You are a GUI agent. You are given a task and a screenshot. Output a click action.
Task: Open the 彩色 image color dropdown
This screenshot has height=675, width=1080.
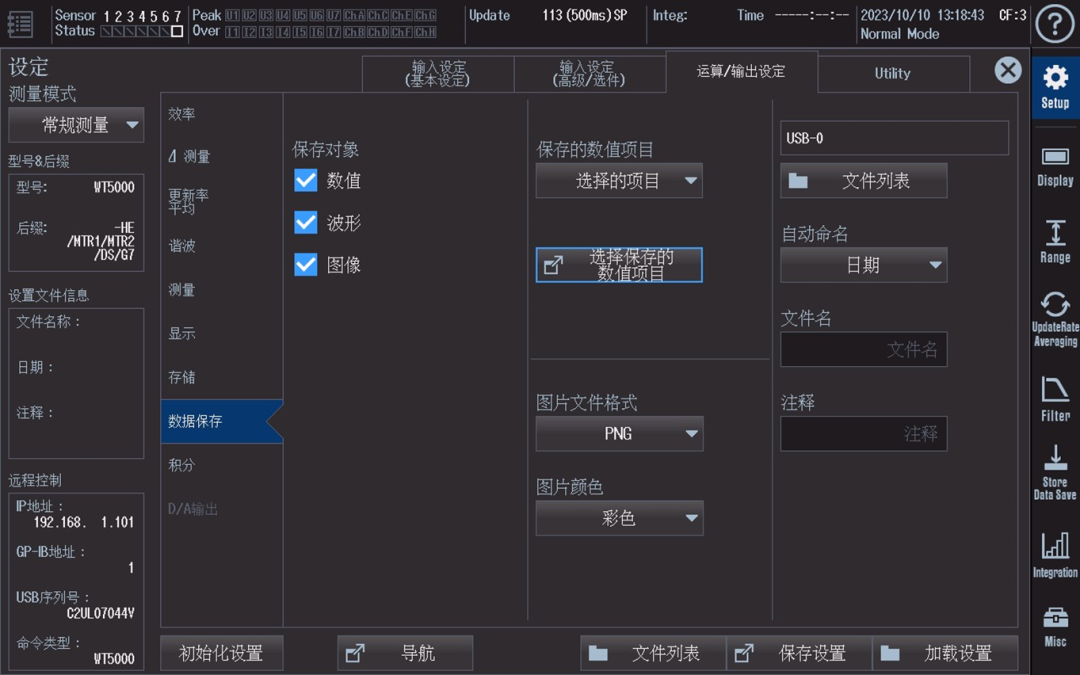pyautogui.click(x=619, y=518)
